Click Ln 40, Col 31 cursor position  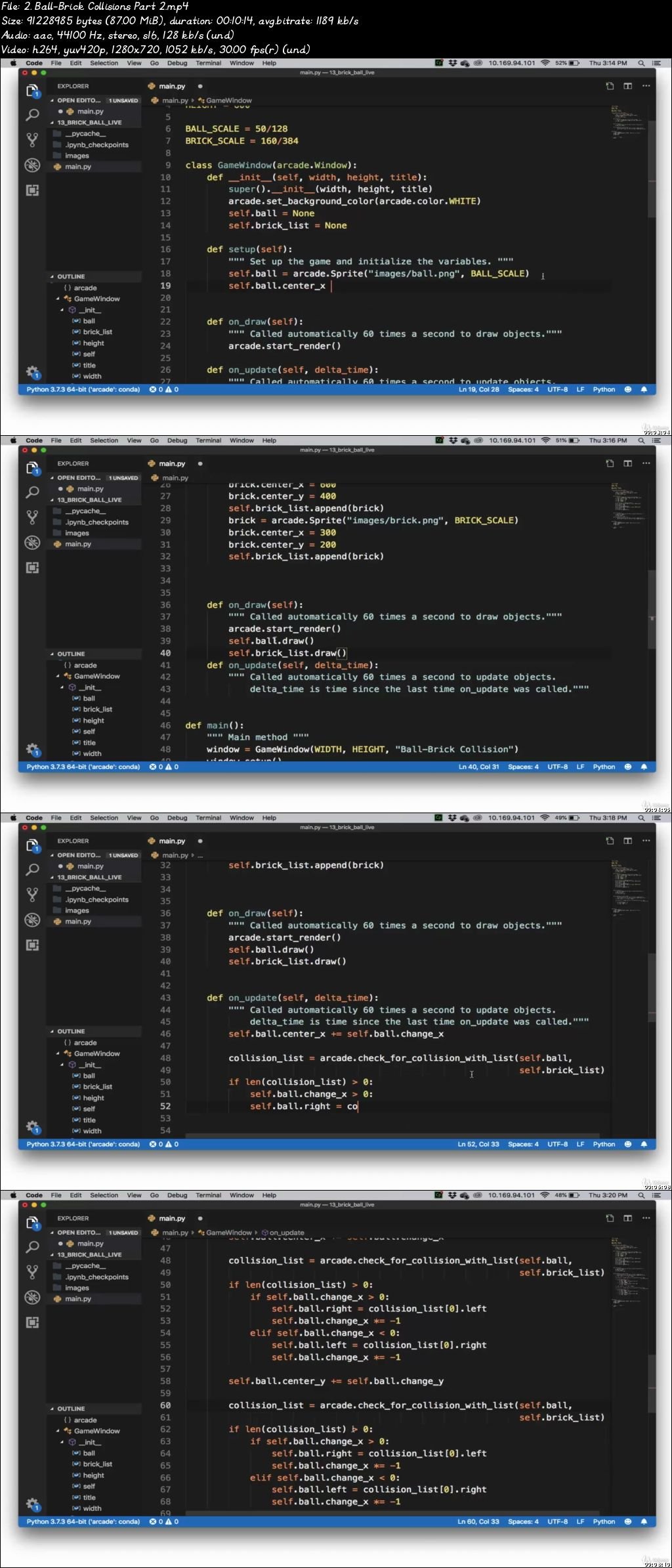[x=479, y=767]
